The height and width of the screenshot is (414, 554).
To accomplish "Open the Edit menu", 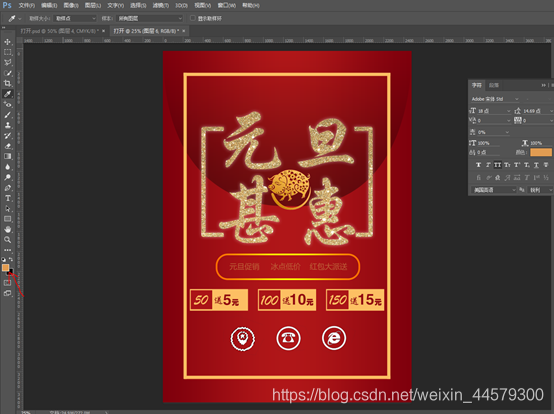I will 49,5.
